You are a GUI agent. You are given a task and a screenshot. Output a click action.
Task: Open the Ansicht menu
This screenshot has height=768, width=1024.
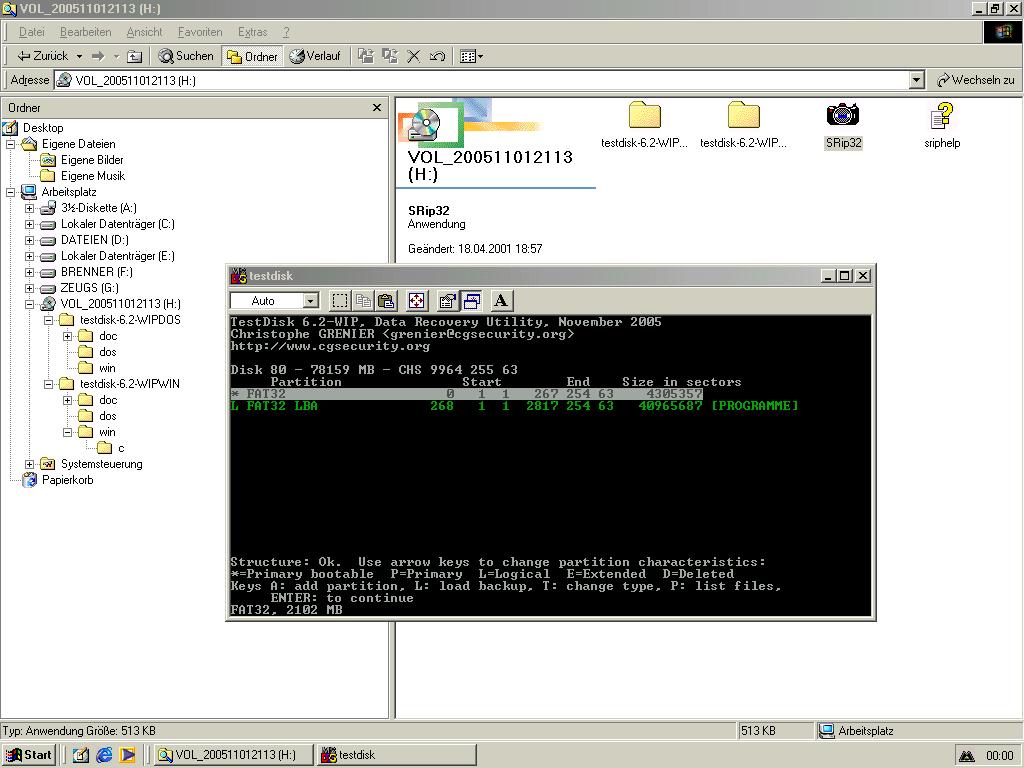coord(144,32)
